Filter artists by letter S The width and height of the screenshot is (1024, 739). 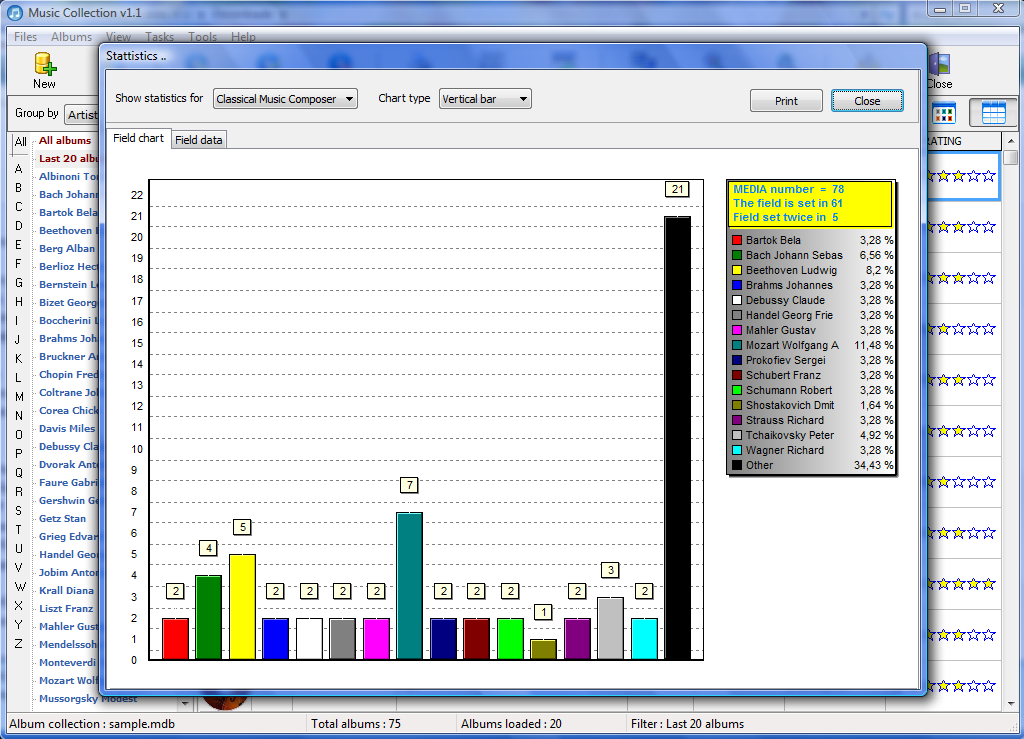[x=18, y=511]
